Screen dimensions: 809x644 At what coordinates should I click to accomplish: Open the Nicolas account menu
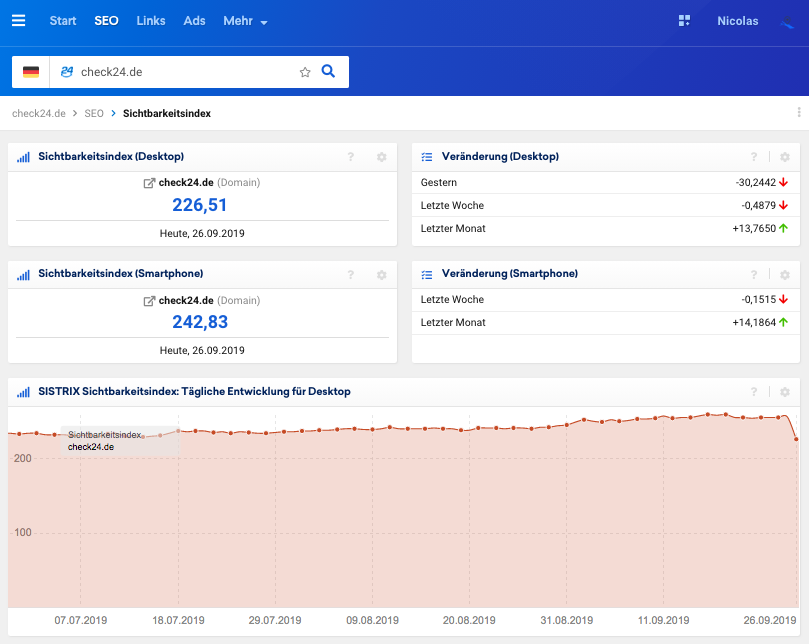pyautogui.click(x=738, y=21)
